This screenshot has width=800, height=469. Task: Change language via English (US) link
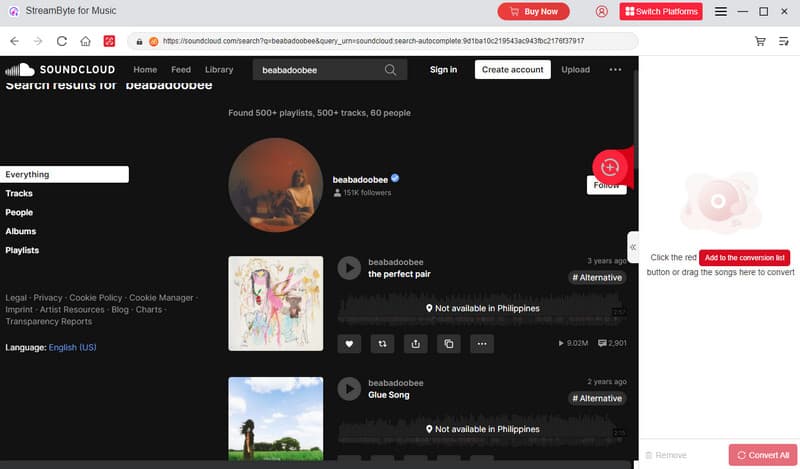coord(72,348)
